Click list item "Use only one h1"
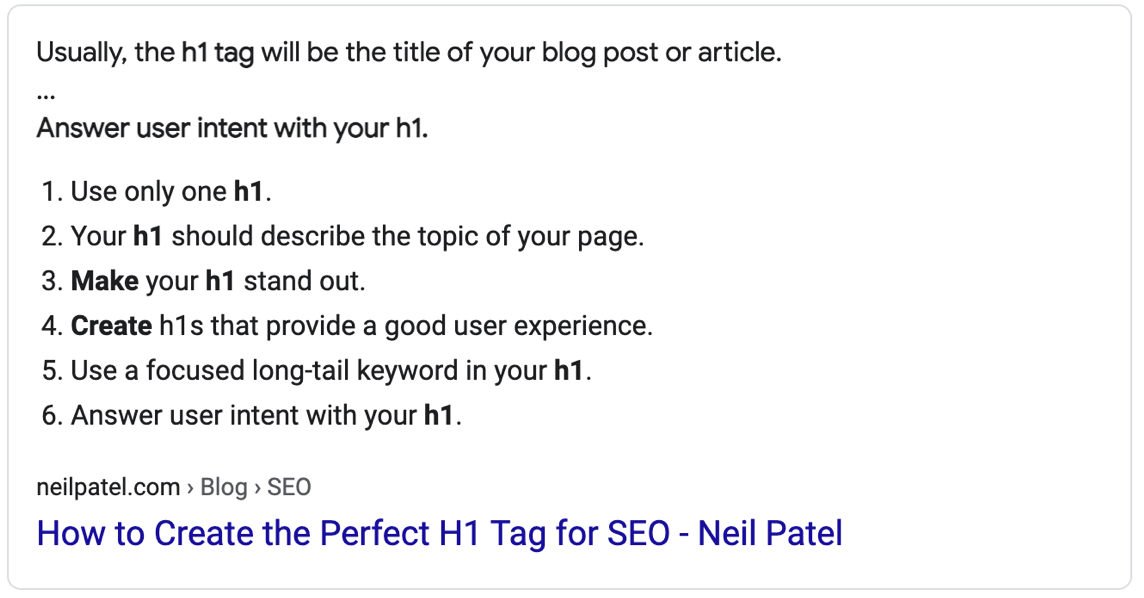Viewport: 1144px width, 598px height. click(171, 192)
